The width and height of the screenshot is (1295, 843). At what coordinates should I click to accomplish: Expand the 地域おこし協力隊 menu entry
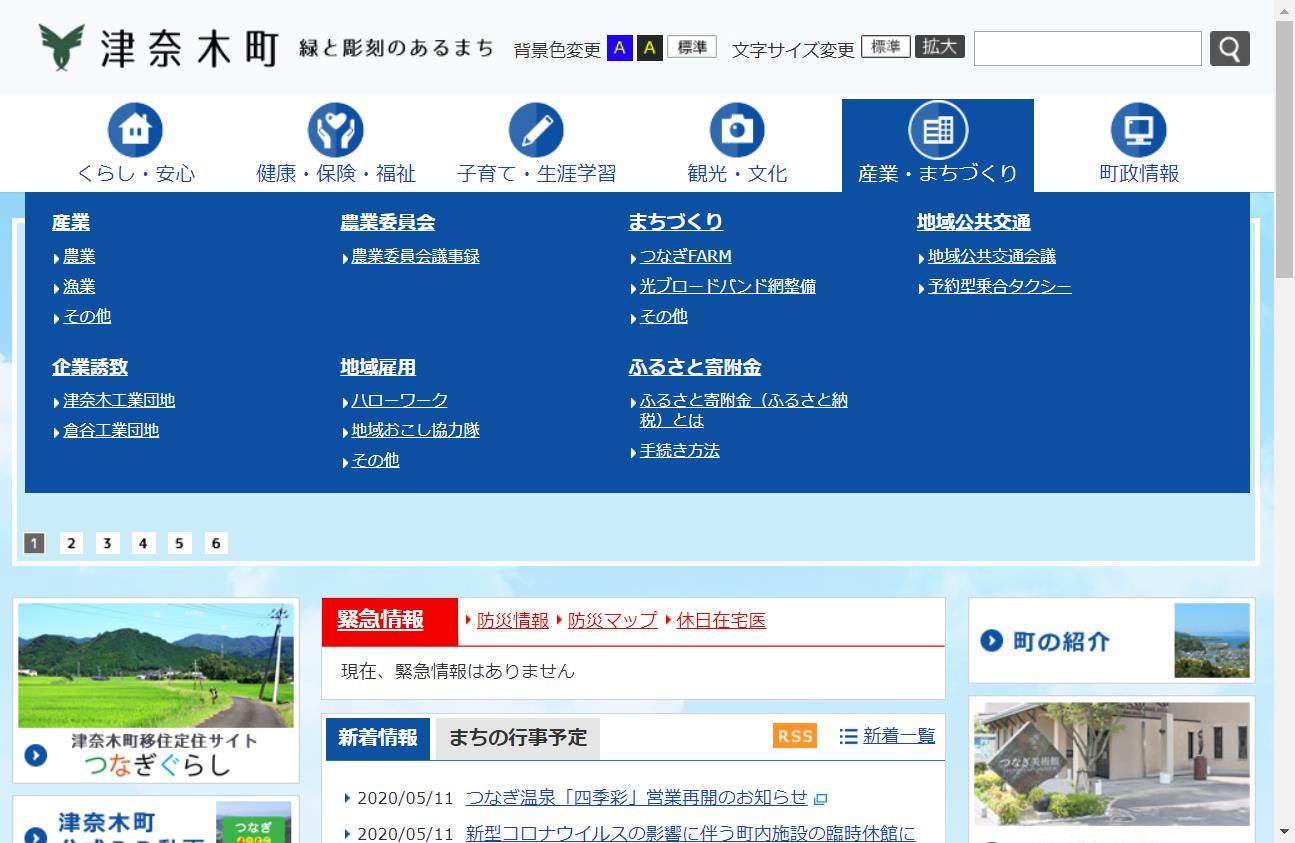416,431
